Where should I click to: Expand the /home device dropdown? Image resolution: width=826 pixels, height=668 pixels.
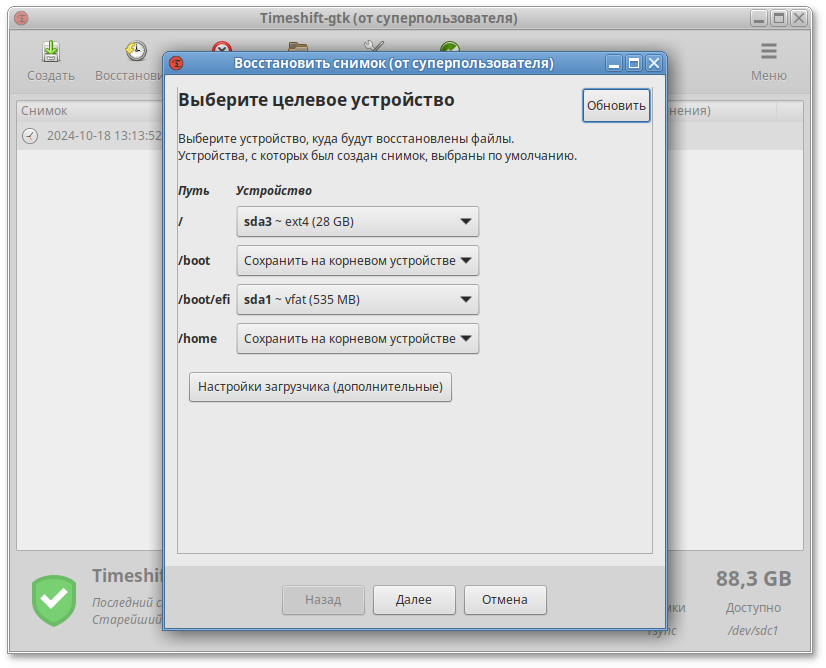click(357, 339)
